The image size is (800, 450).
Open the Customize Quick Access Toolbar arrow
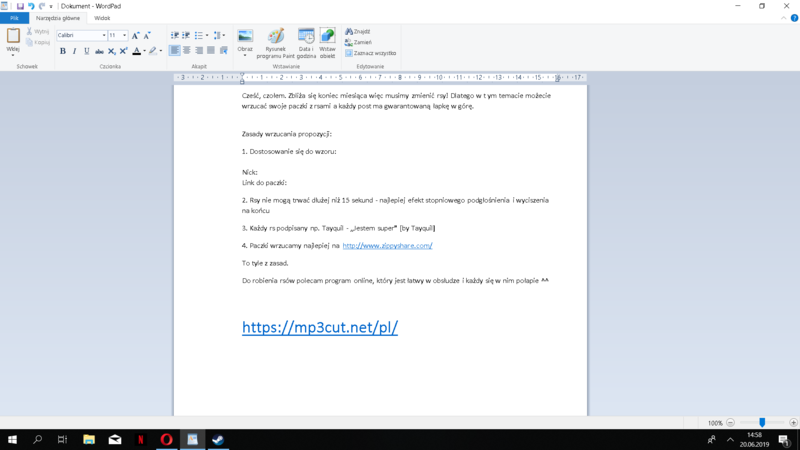(51, 7)
